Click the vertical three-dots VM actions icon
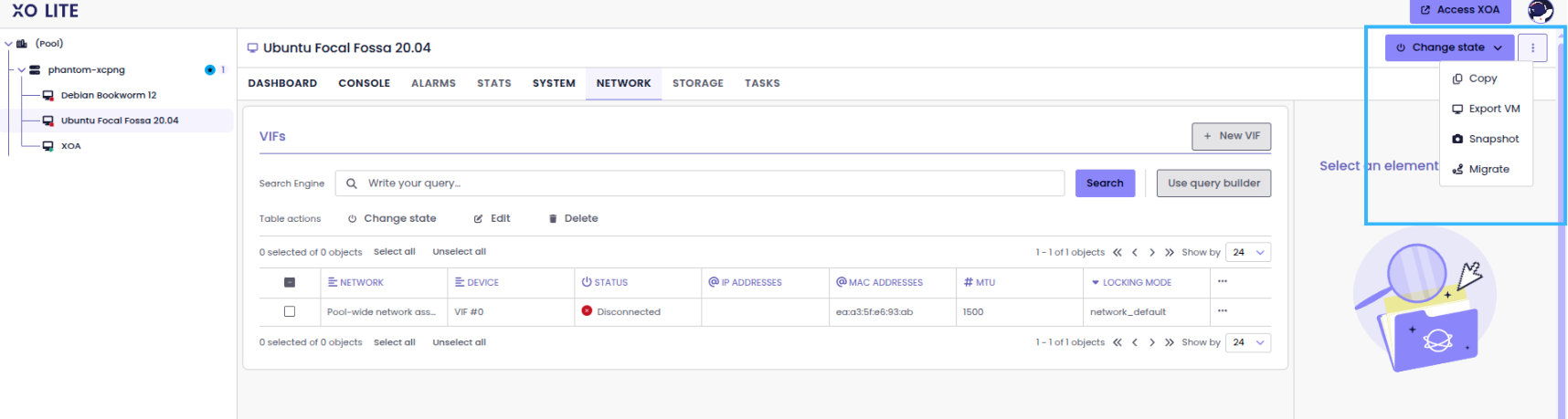Viewport: 1568px width, 419px height. [1532, 47]
